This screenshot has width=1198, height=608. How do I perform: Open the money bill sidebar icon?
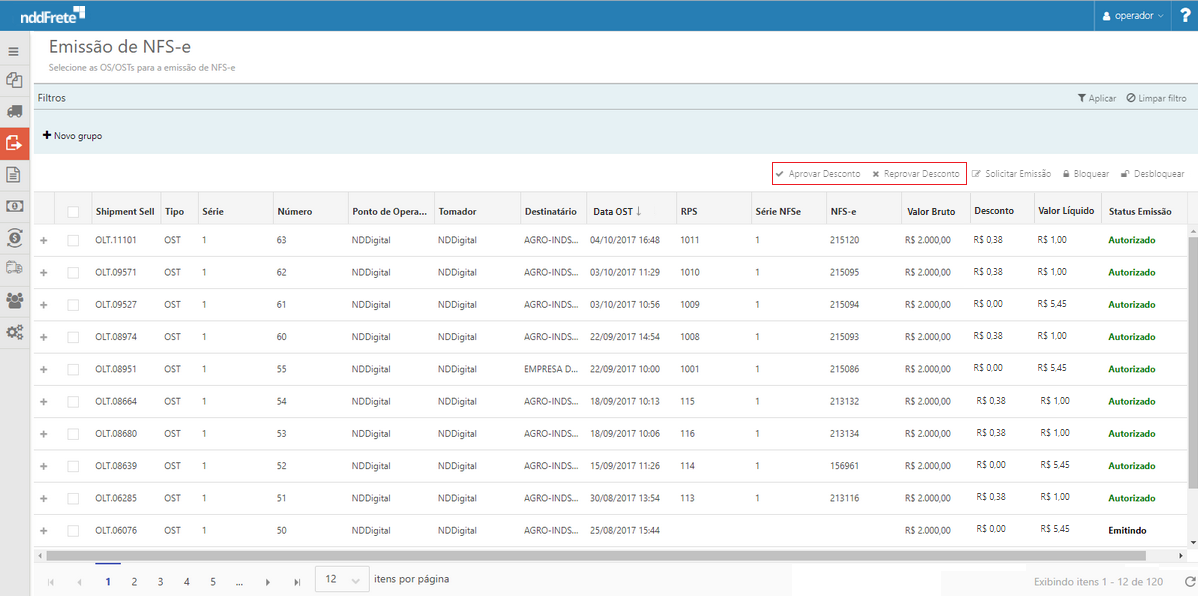click(x=14, y=206)
